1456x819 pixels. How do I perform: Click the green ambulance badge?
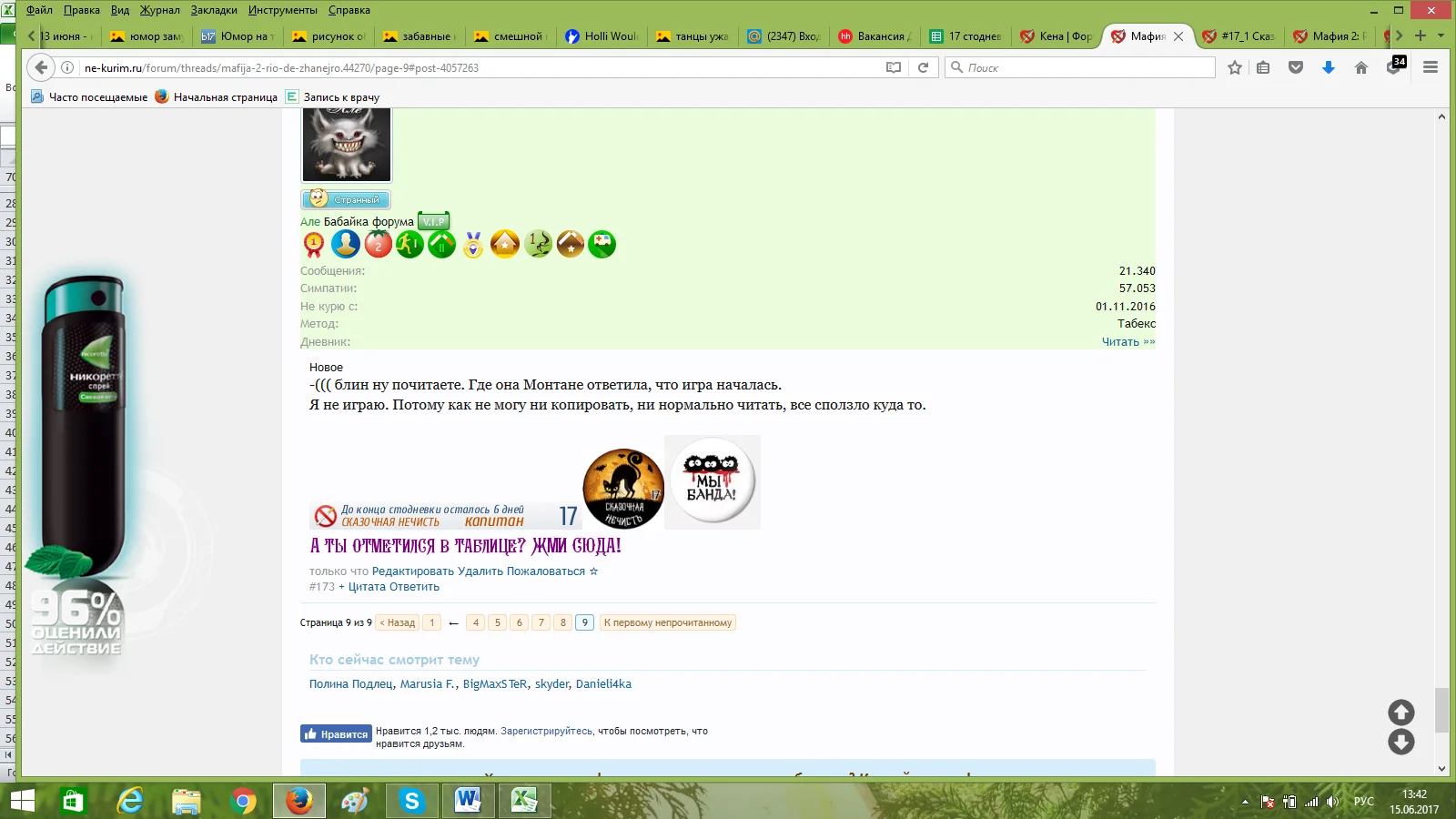coord(602,244)
